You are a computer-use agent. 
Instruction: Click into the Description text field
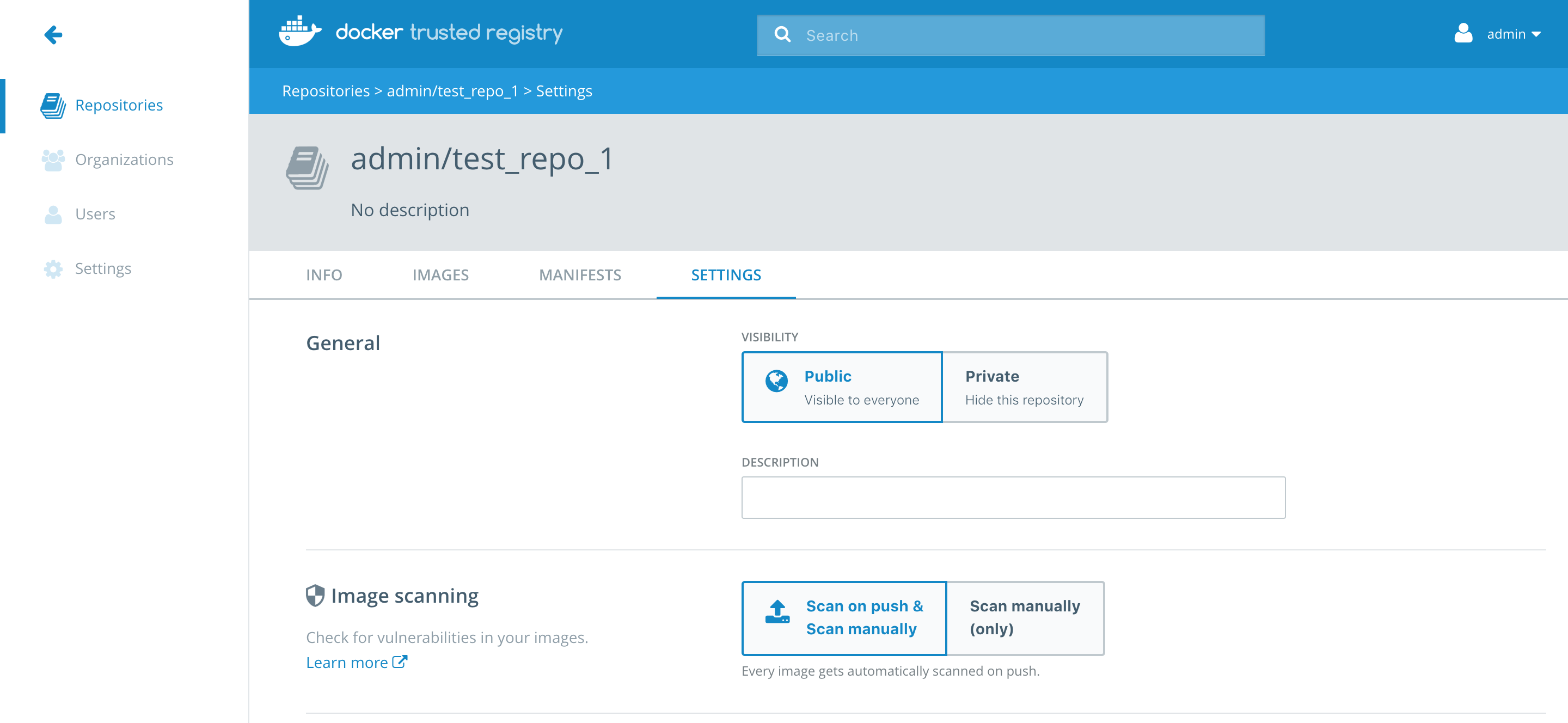(x=1013, y=497)
